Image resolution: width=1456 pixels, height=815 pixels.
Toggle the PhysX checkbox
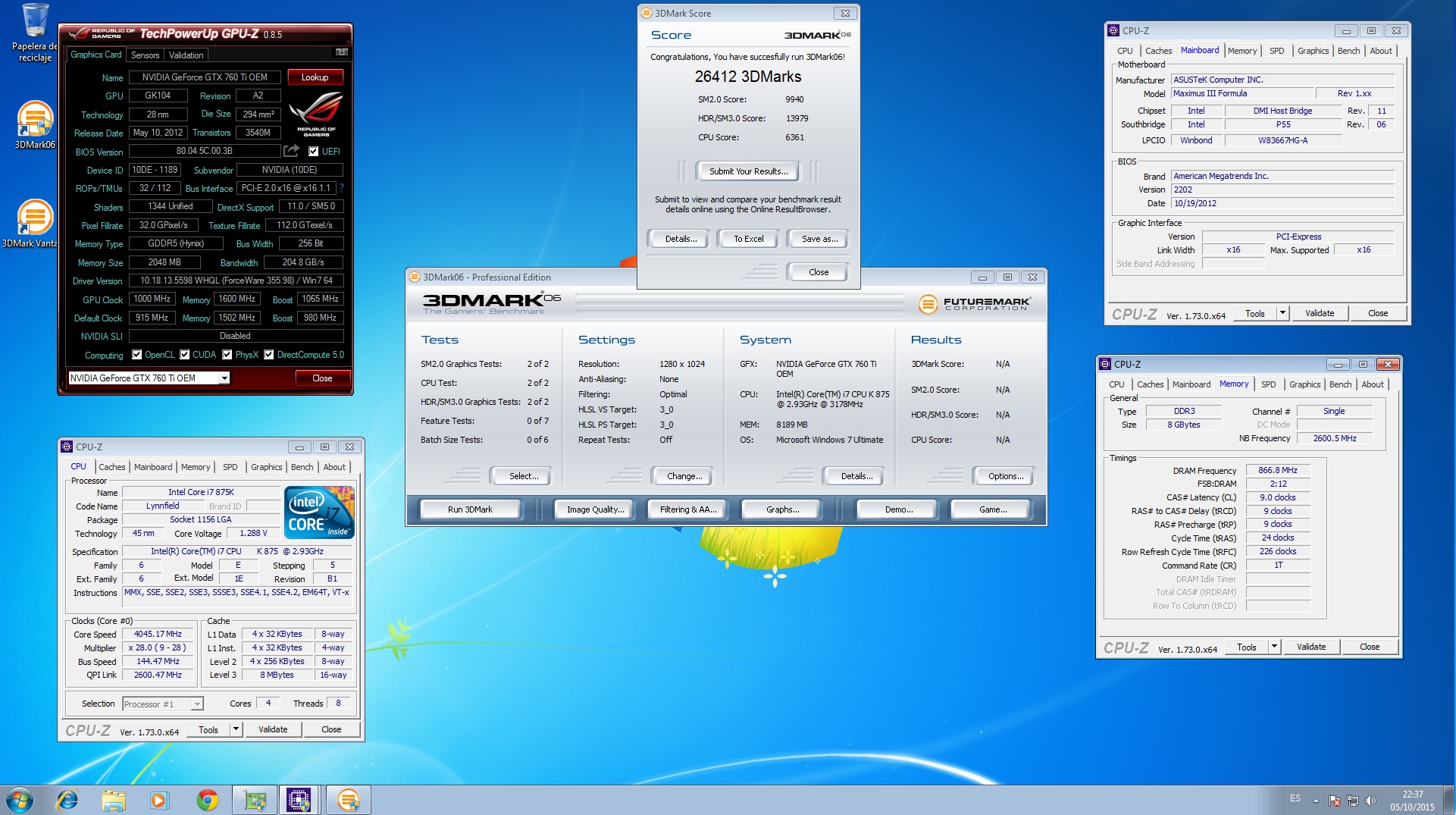coord(227,354)
